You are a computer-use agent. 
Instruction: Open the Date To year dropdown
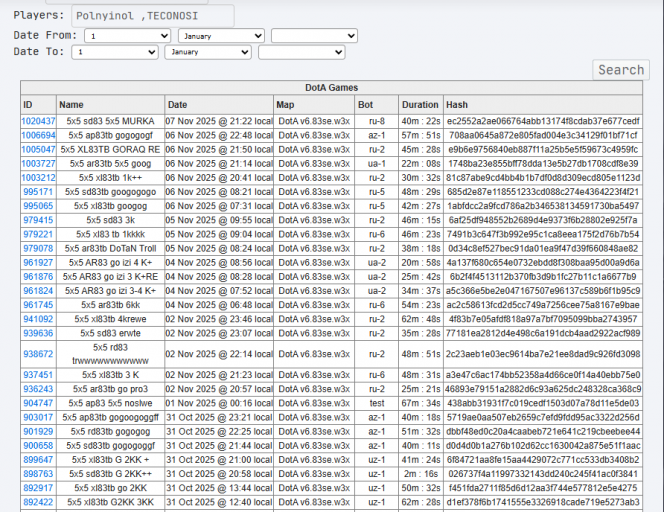coord(302,52)
